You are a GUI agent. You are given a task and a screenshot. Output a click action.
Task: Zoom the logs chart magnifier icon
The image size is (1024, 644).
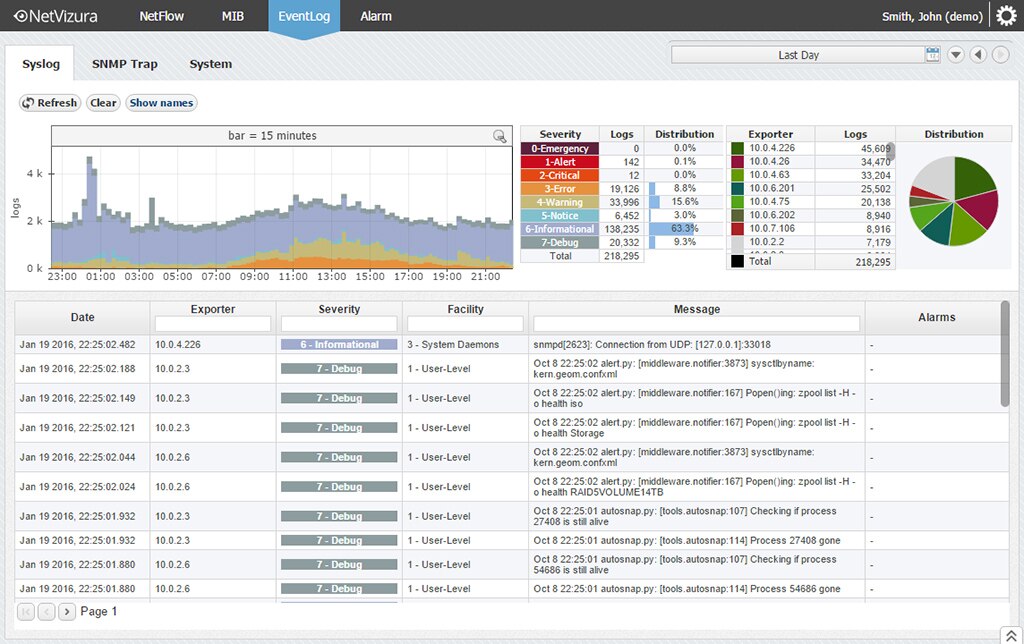click(500, 136)
